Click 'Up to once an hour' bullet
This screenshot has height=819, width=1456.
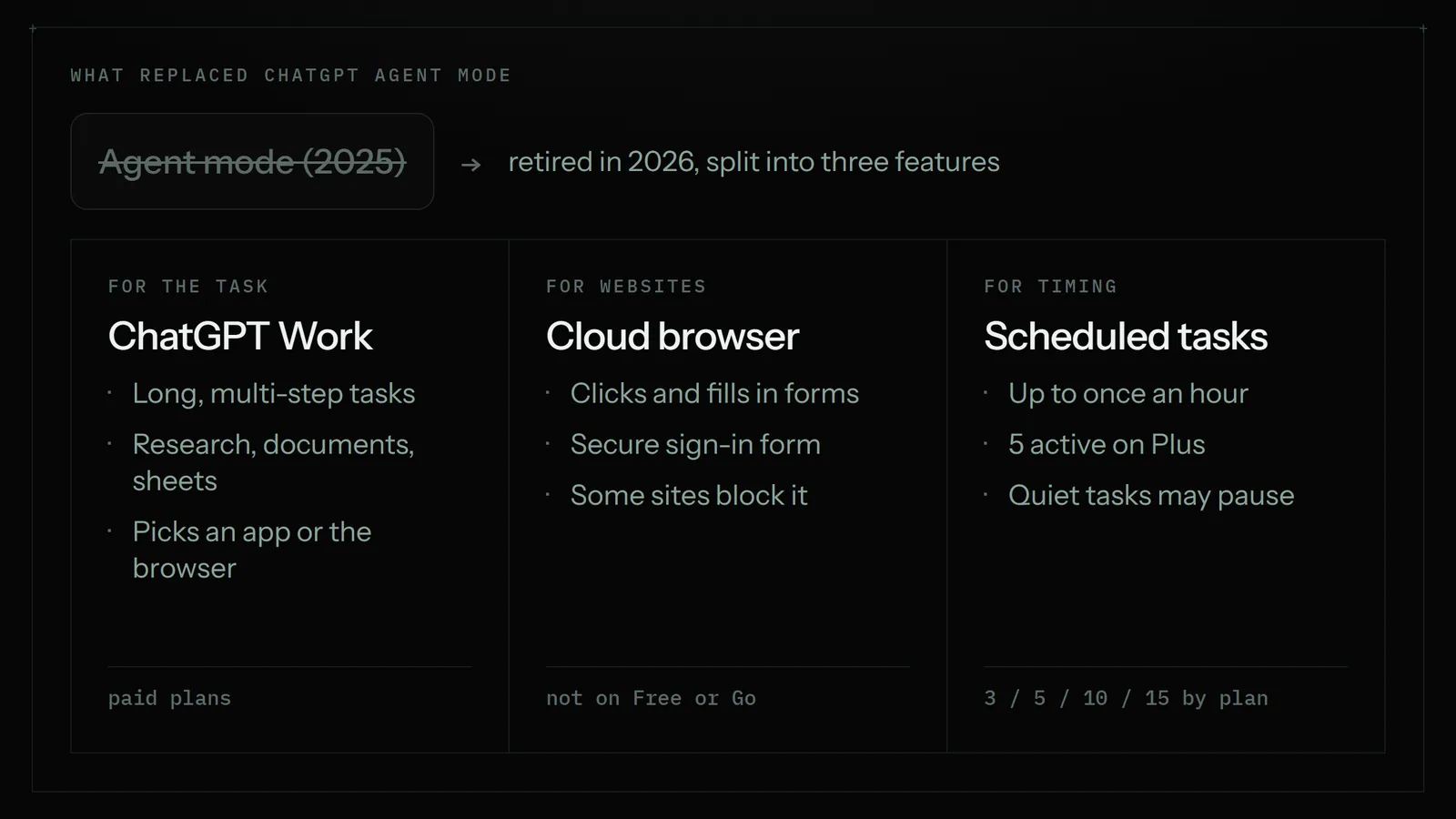1128,393
